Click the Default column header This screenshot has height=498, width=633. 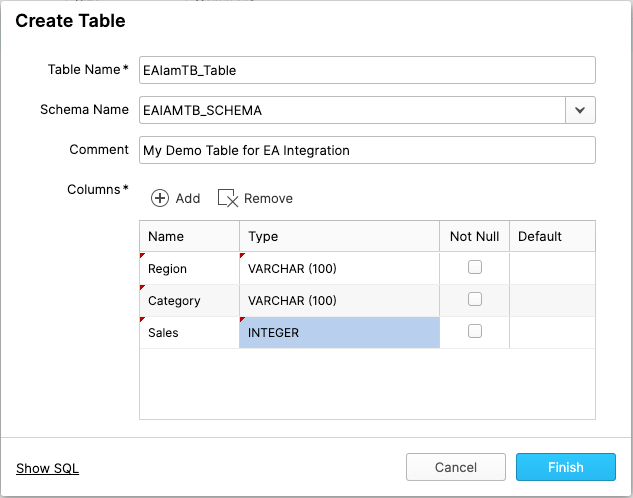pyautogui.click(x=552, y=236)
